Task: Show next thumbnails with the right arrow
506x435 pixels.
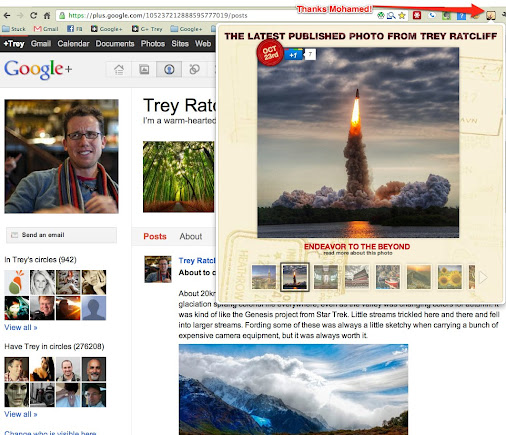Action: (483, 277)
